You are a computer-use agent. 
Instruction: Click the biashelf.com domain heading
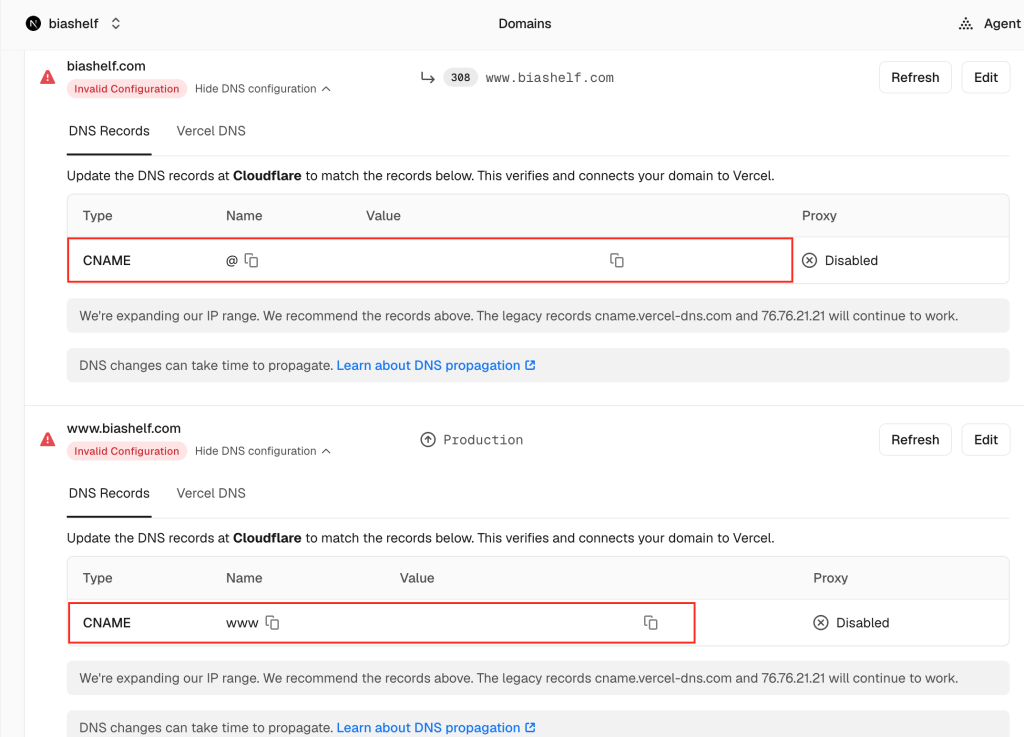106,66
